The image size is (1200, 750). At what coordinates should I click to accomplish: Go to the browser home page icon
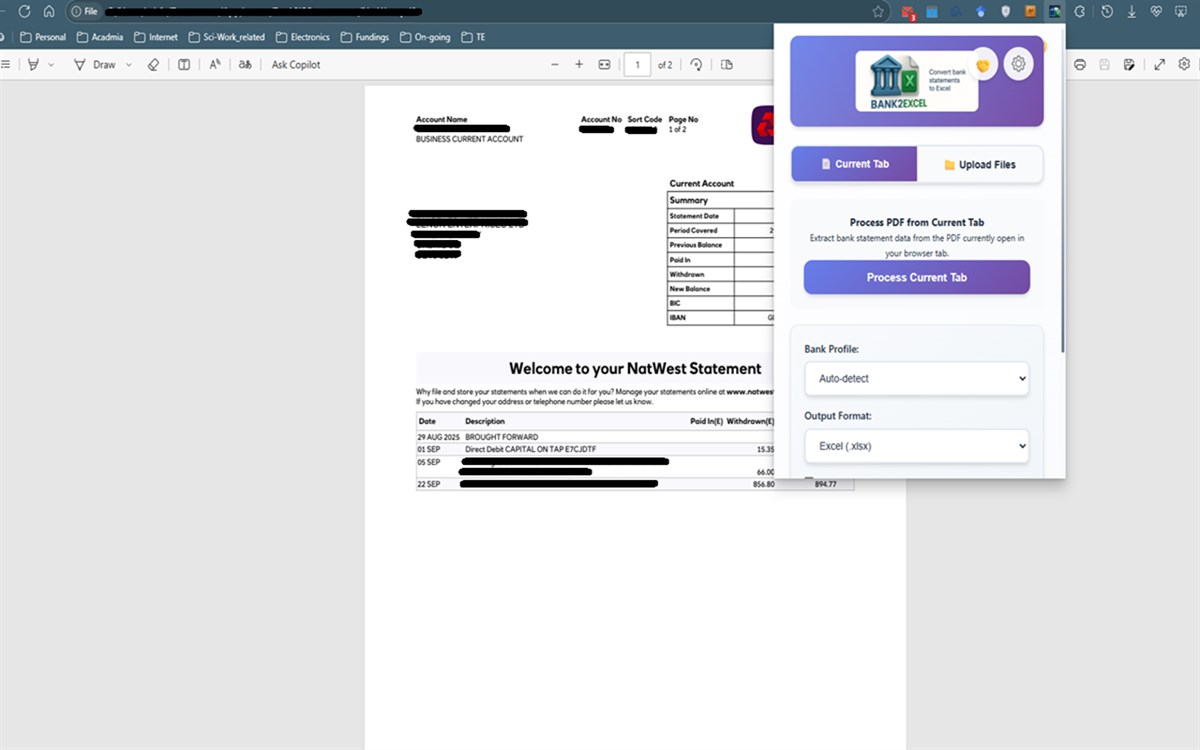pyautogui.click(x=48, y=11)
